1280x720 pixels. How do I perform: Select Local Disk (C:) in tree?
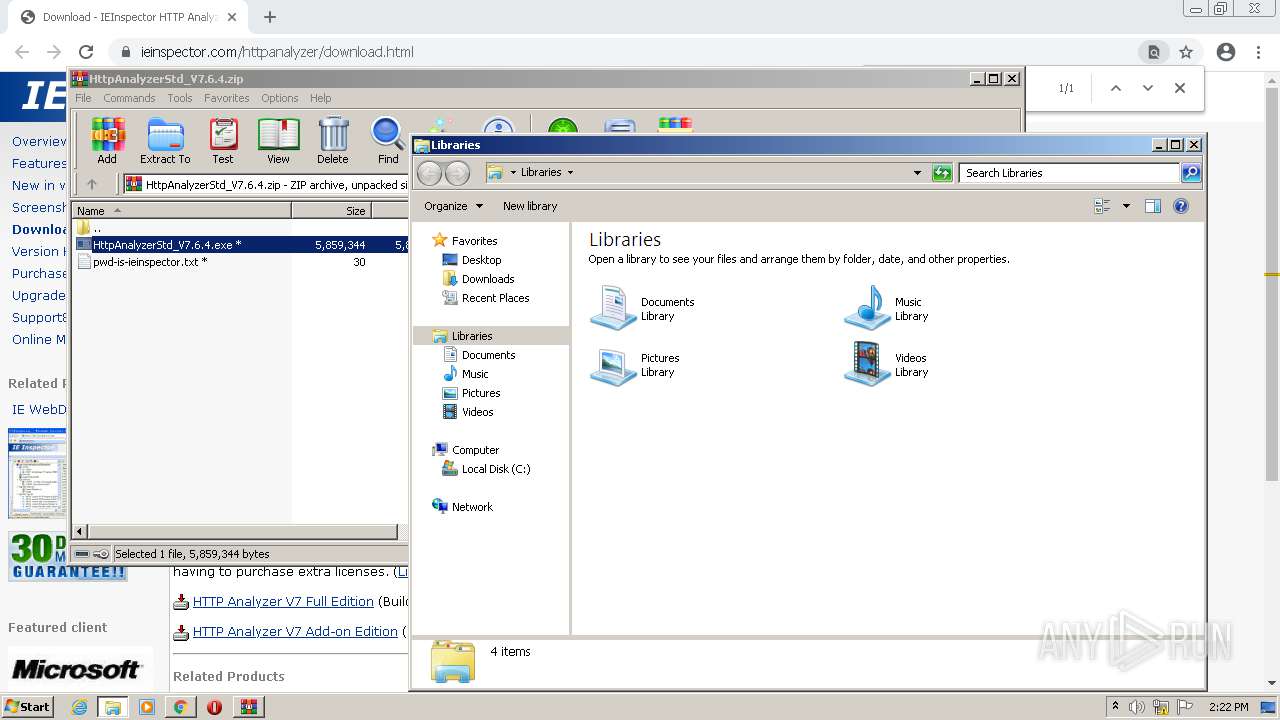click(x=496, y=469)
